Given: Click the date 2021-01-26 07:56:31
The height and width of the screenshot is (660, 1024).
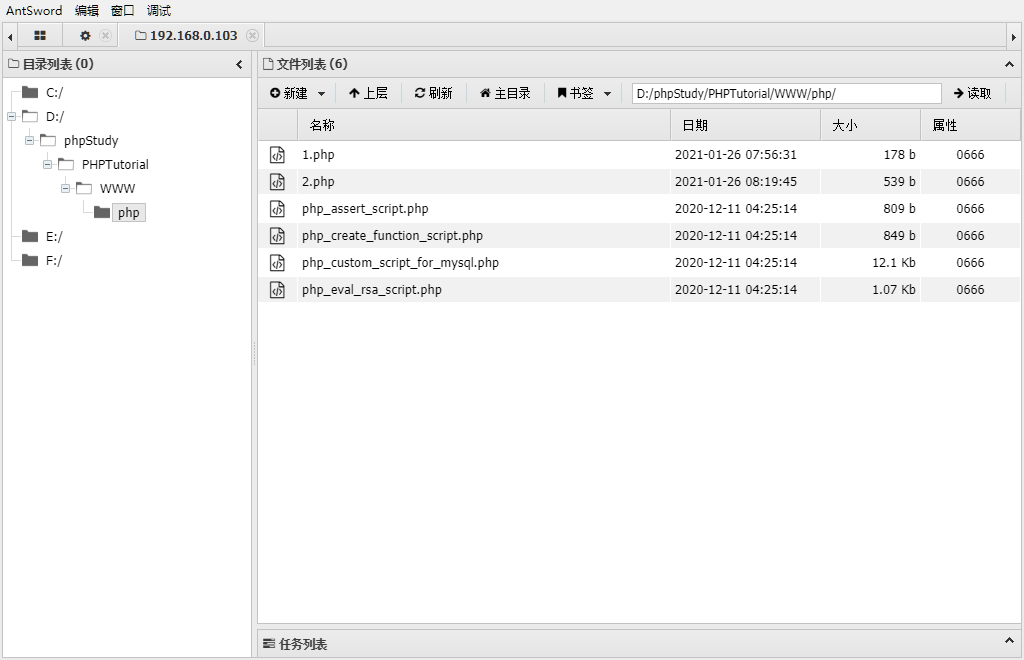Looking at the screenshot, I should pyautogui.click(x=735, y=155).
